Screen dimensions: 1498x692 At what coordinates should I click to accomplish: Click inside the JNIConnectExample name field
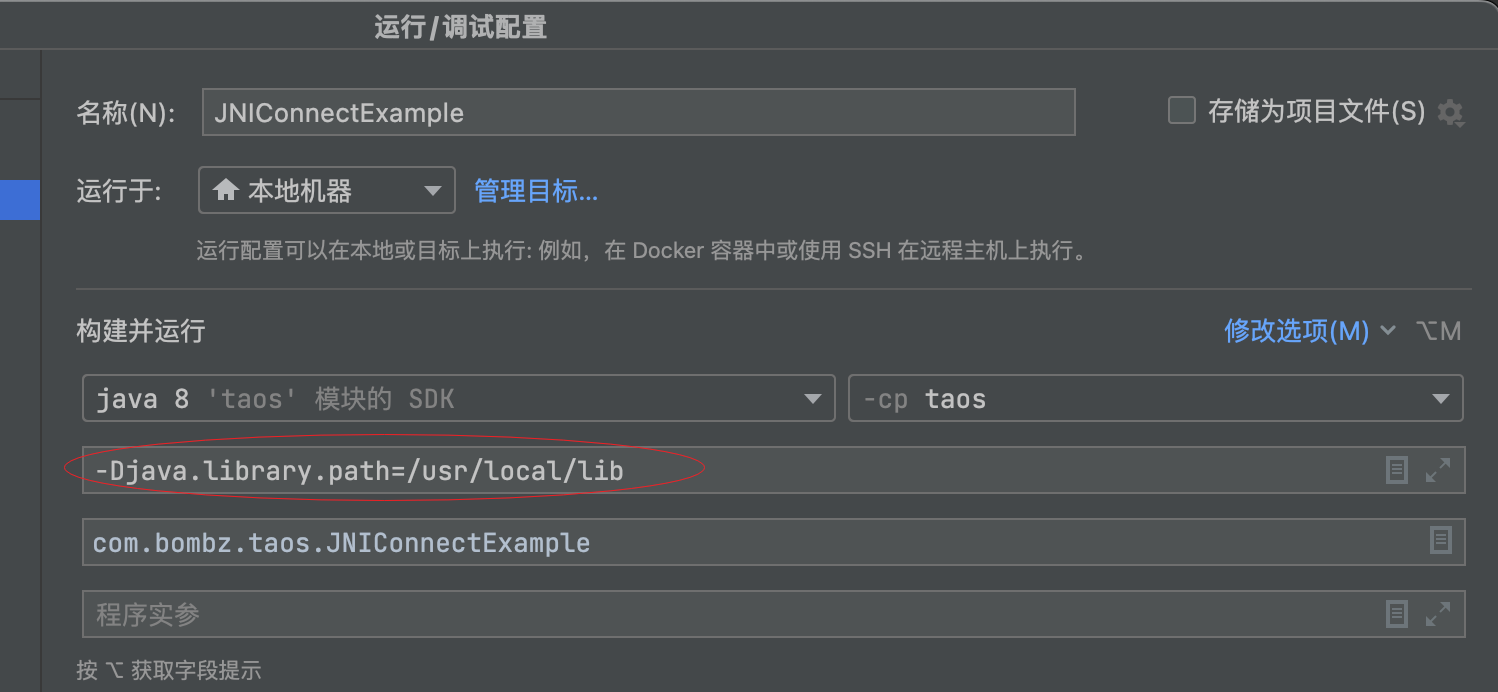click(639, 112)
